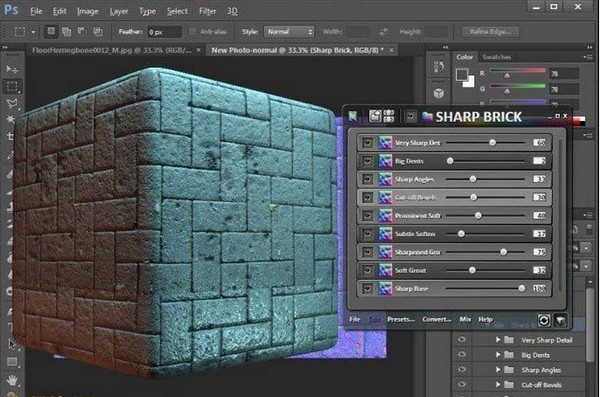Click the New selection mode icon
Screen dimensions: 600x397
[x=51, y=31]
